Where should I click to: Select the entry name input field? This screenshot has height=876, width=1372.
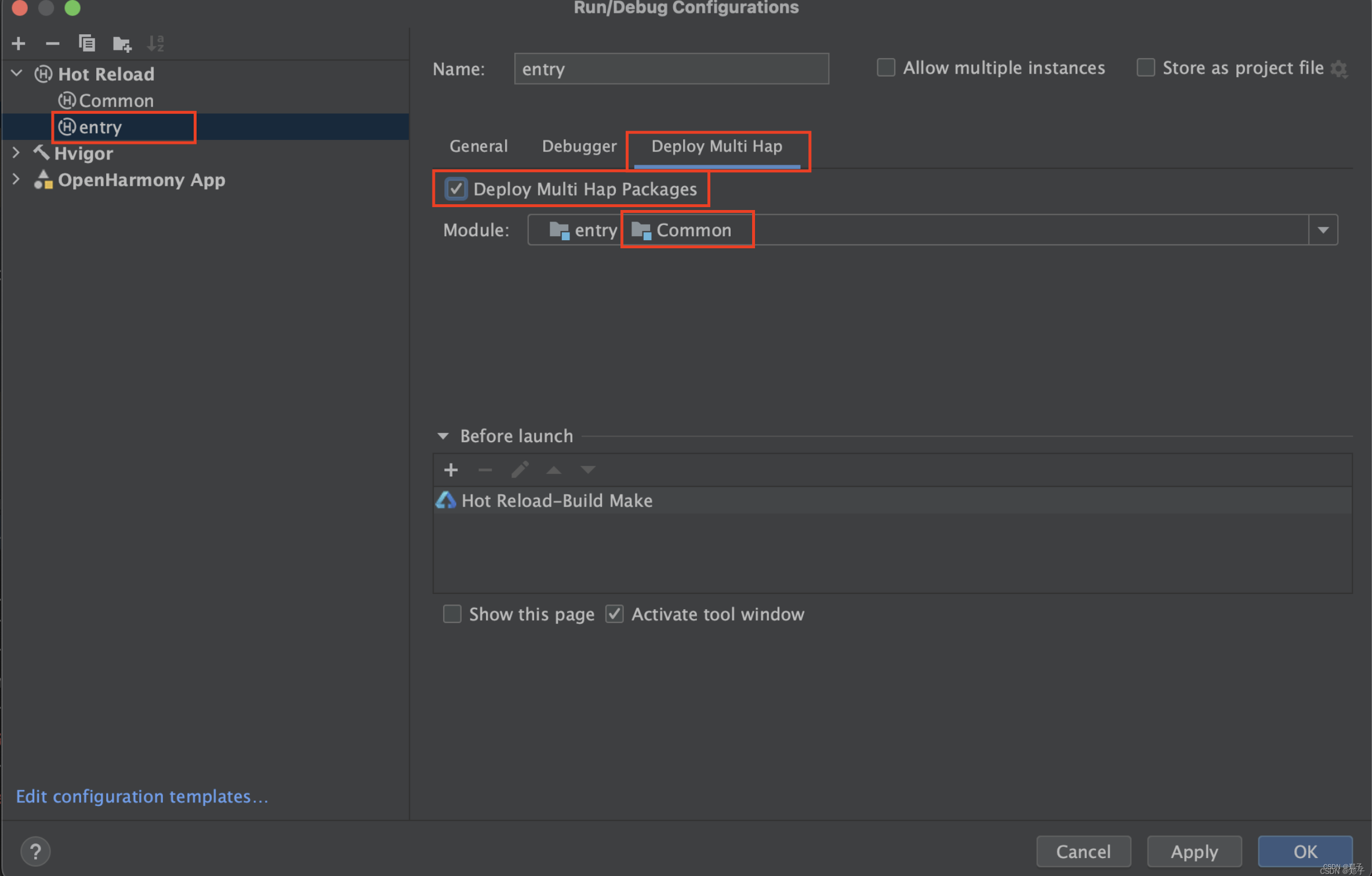670,68
